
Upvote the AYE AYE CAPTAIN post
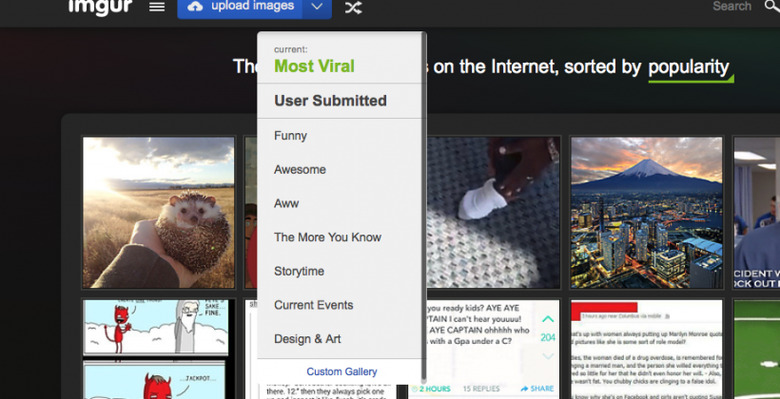coord(548,319)
